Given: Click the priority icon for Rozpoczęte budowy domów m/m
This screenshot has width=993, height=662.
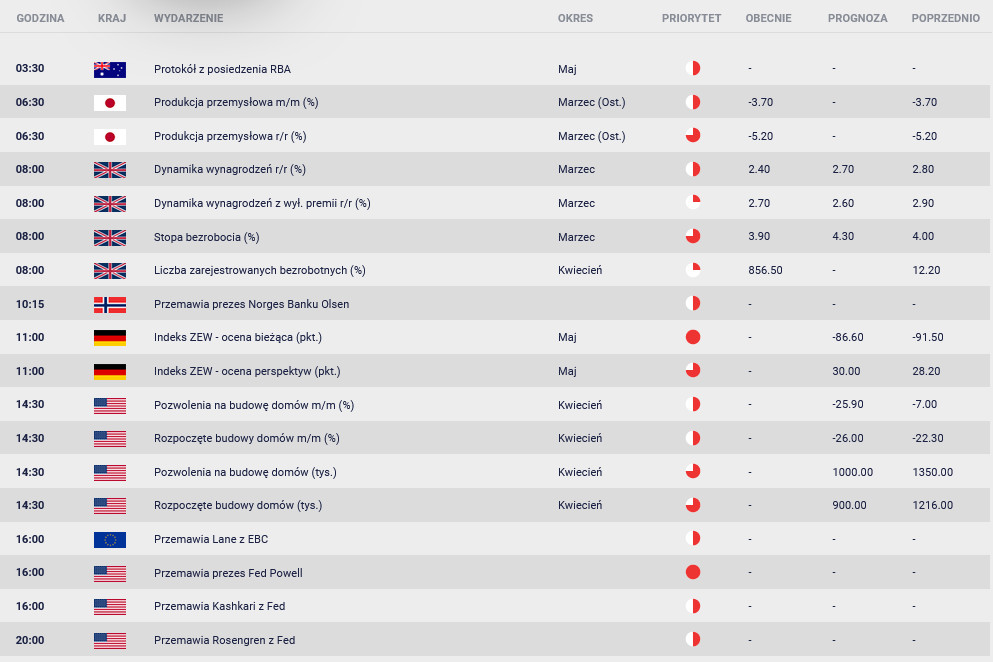Looking at the screenshot, I should pos(693,438).
